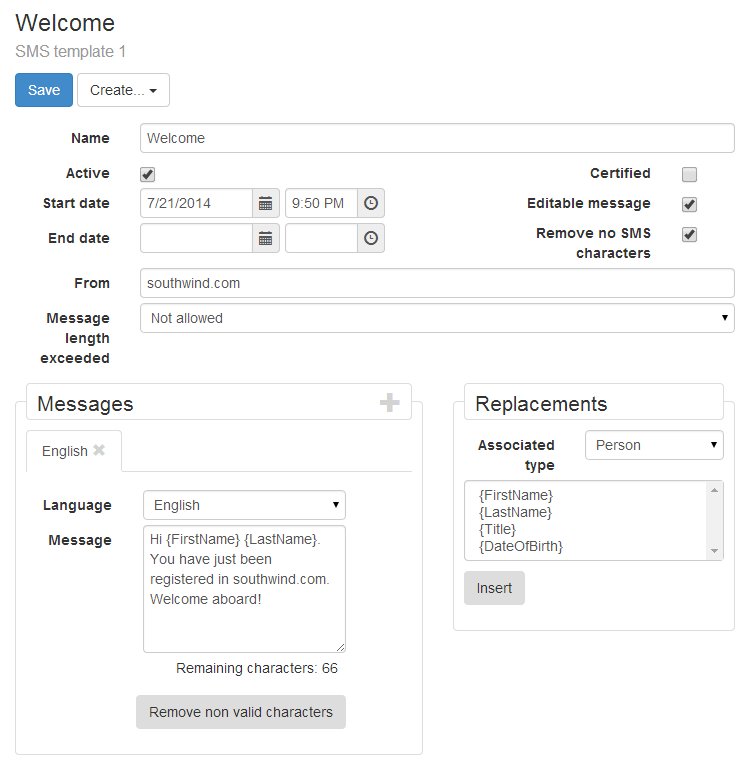Click the Save button

pos(44,90)
